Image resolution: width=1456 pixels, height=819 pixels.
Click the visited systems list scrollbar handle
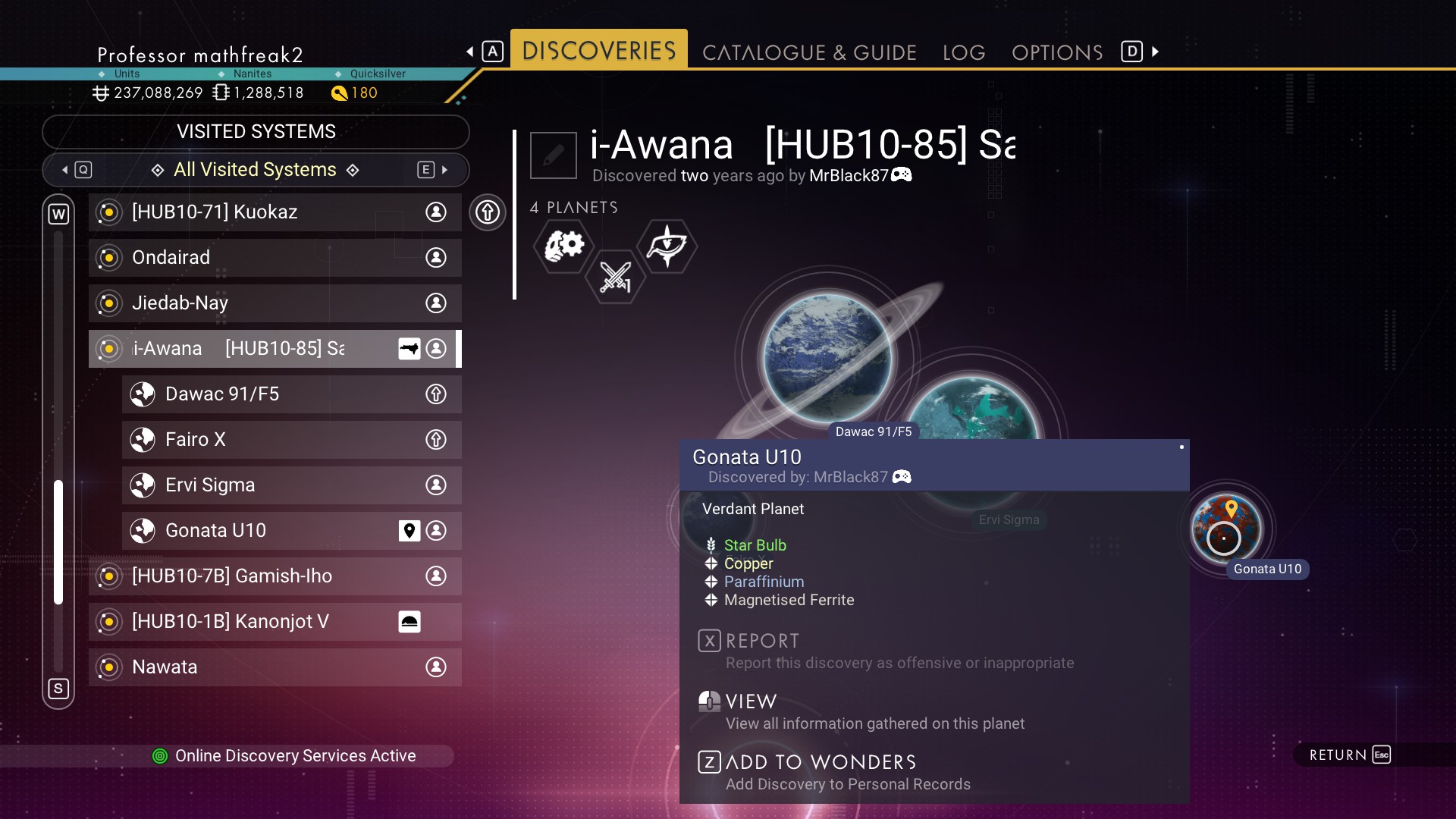[58, 542]
